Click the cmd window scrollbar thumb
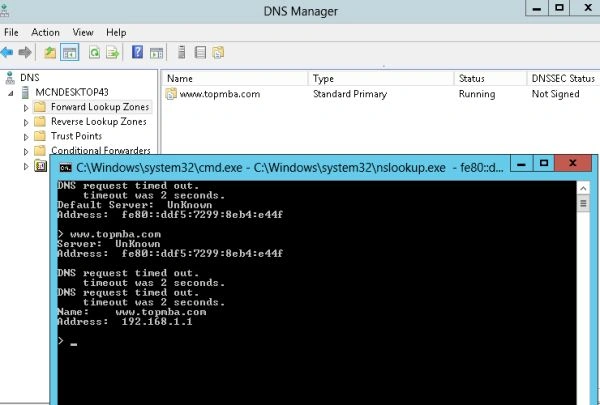Viewport: 600px width, 405px height. 583,203
